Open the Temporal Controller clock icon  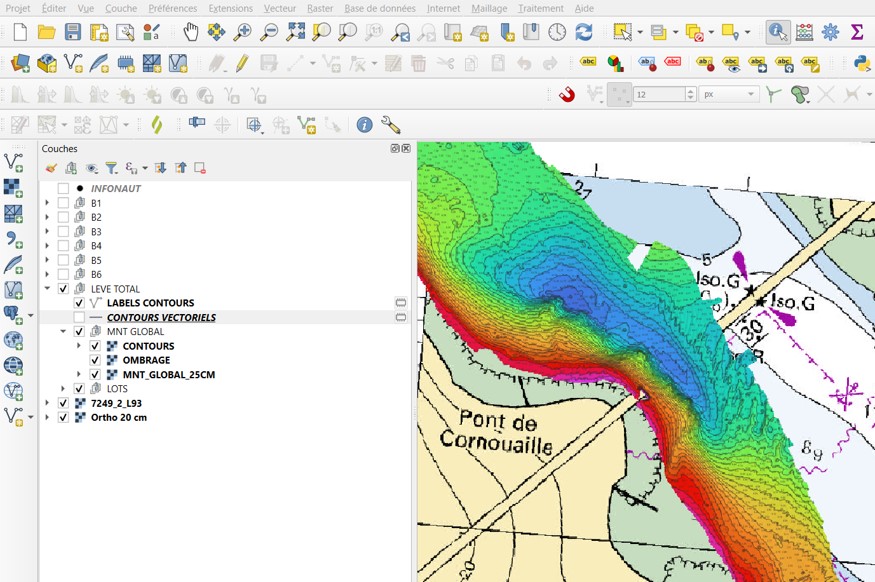pos(556,31)
